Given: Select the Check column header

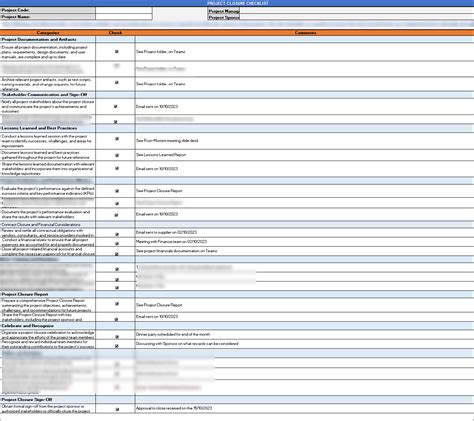Looking at the screenshot, I should 115,33.
